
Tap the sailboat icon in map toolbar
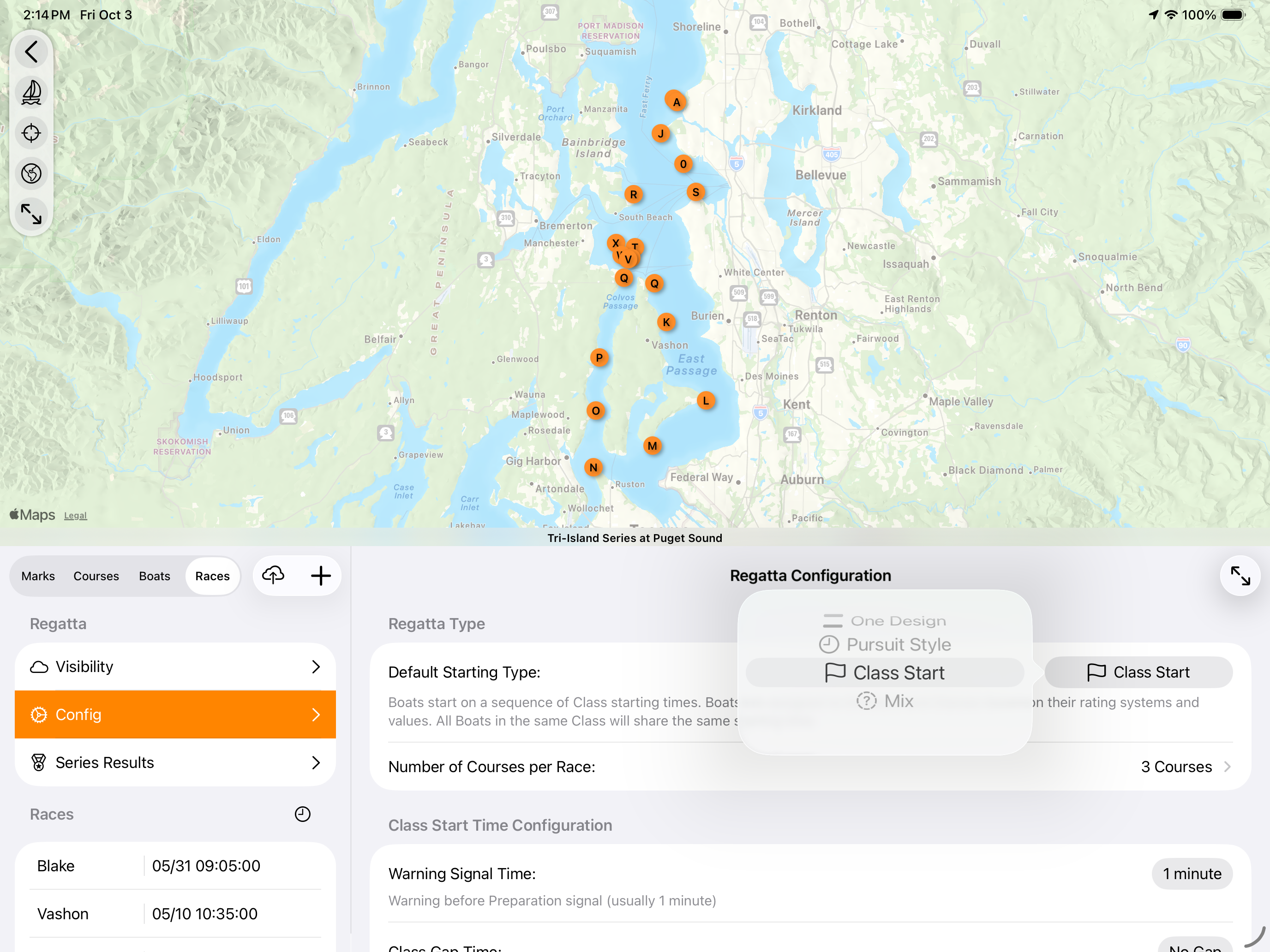pos(31,92)
